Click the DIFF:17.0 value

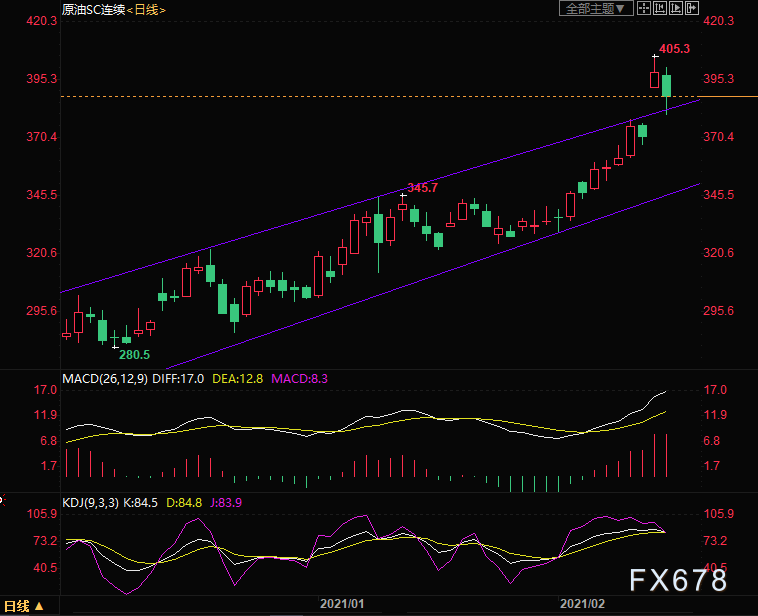[178, 379]
